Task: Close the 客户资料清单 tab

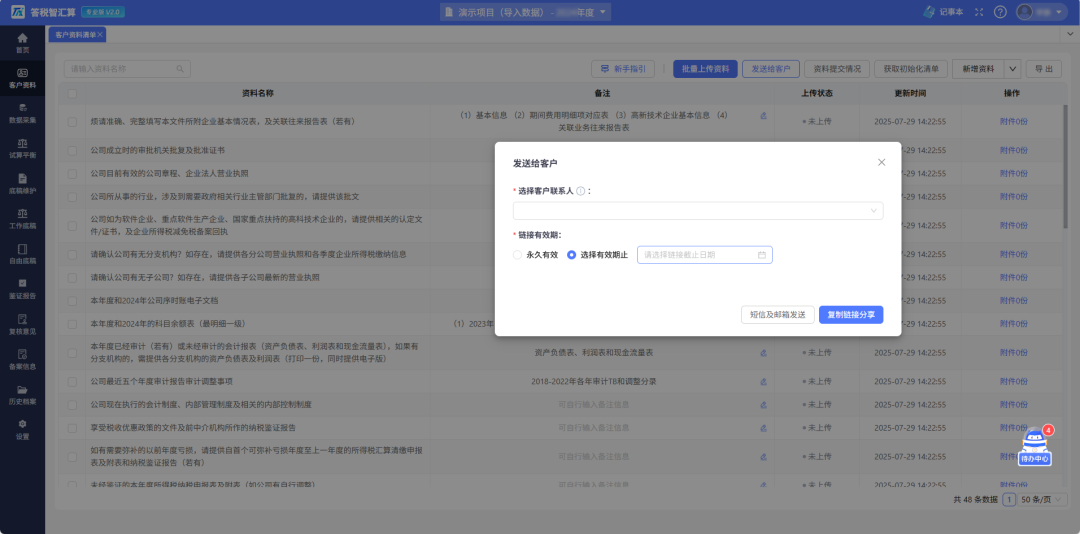Action: [100, 34]
